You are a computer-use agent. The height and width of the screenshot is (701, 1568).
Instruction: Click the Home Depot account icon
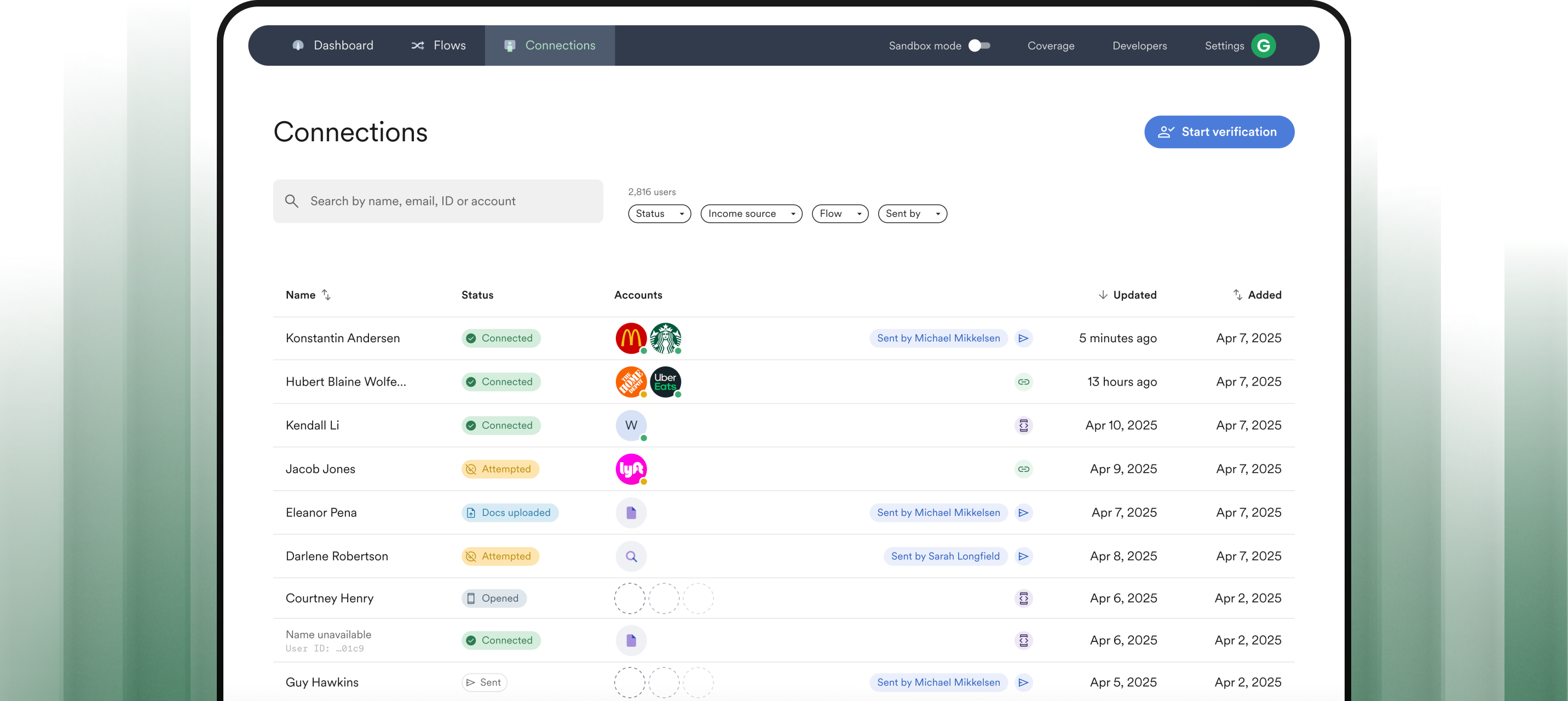(631, 382)
